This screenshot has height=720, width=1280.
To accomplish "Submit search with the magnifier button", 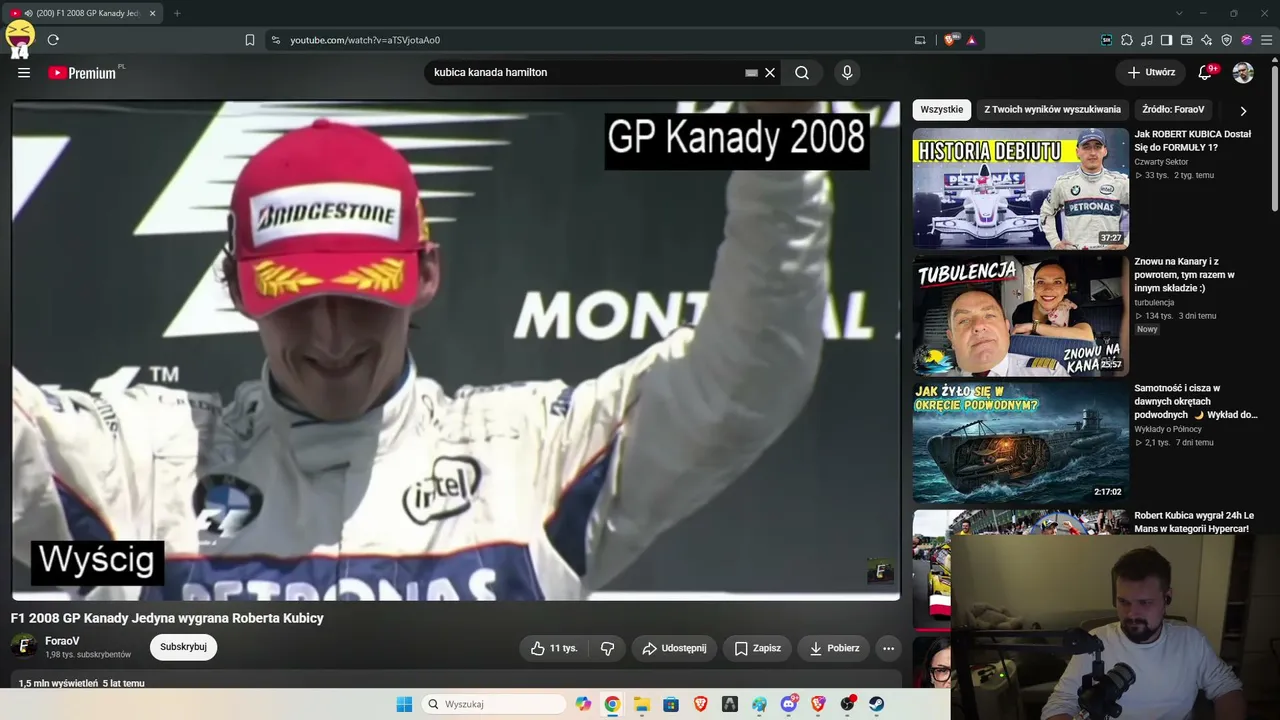I will 802,72.
